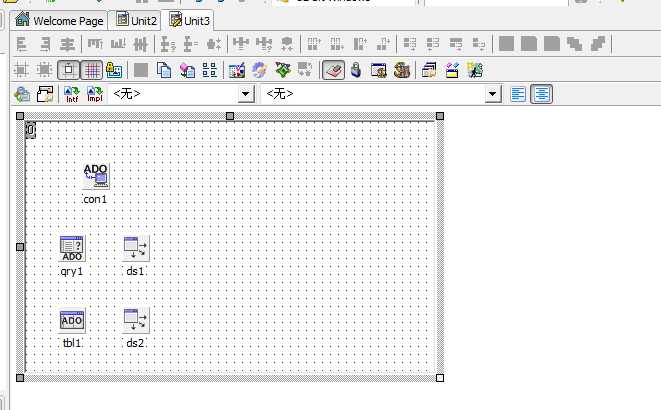Select the ds2 data source component
The image size is (661, 410).
[136, 321]
